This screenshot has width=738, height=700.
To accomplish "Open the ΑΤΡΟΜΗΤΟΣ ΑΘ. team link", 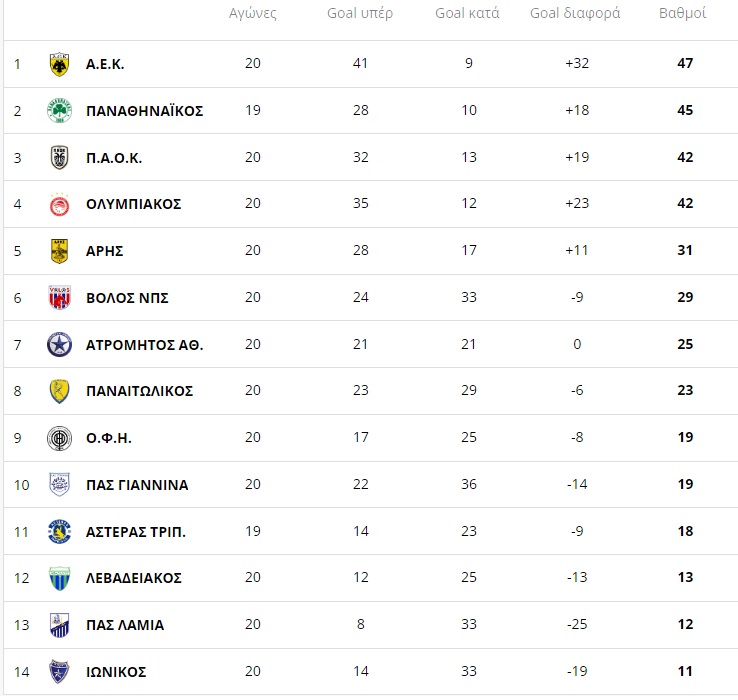I will (x=144, y=345).
